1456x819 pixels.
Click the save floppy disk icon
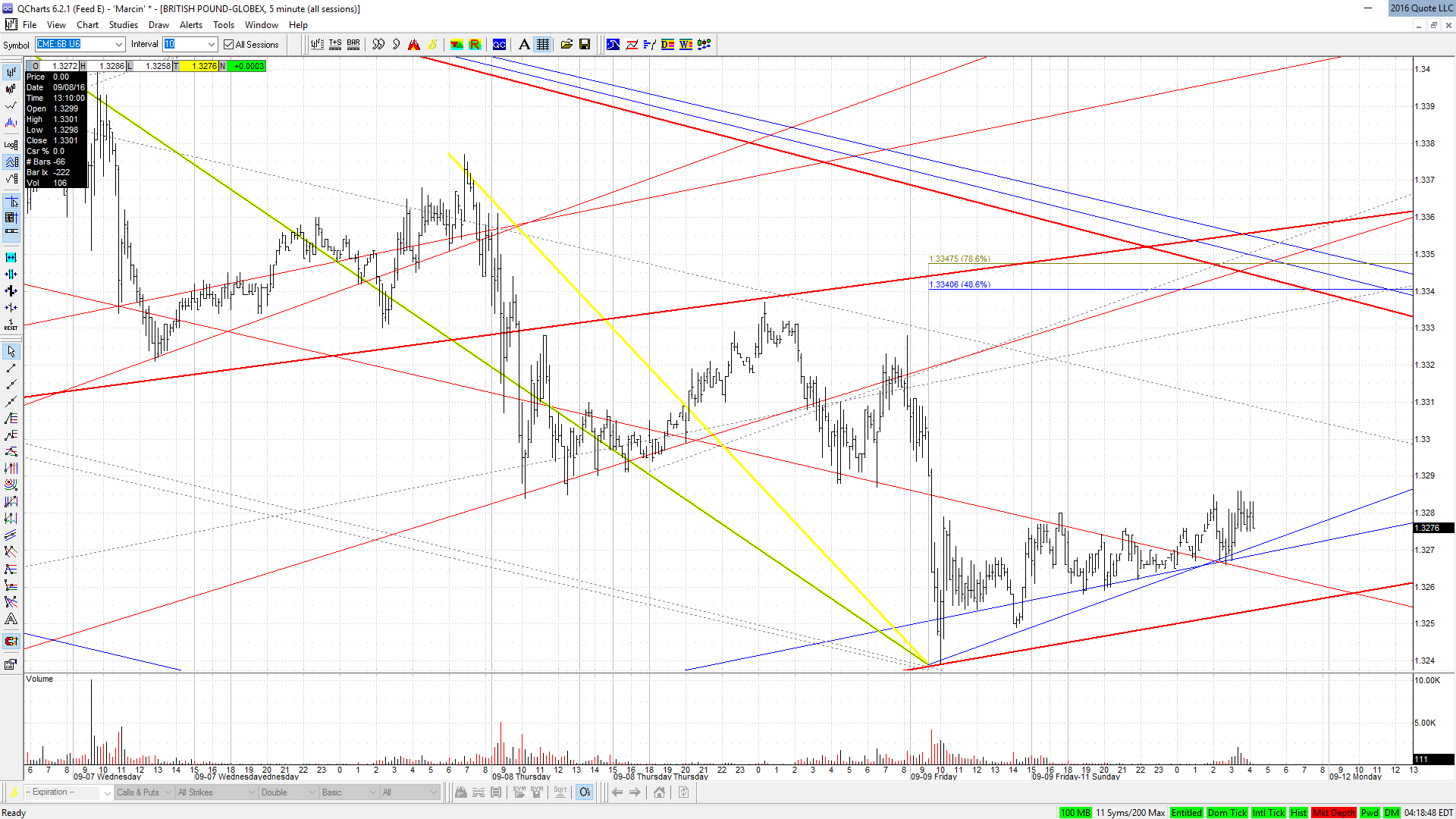(585, 45)
